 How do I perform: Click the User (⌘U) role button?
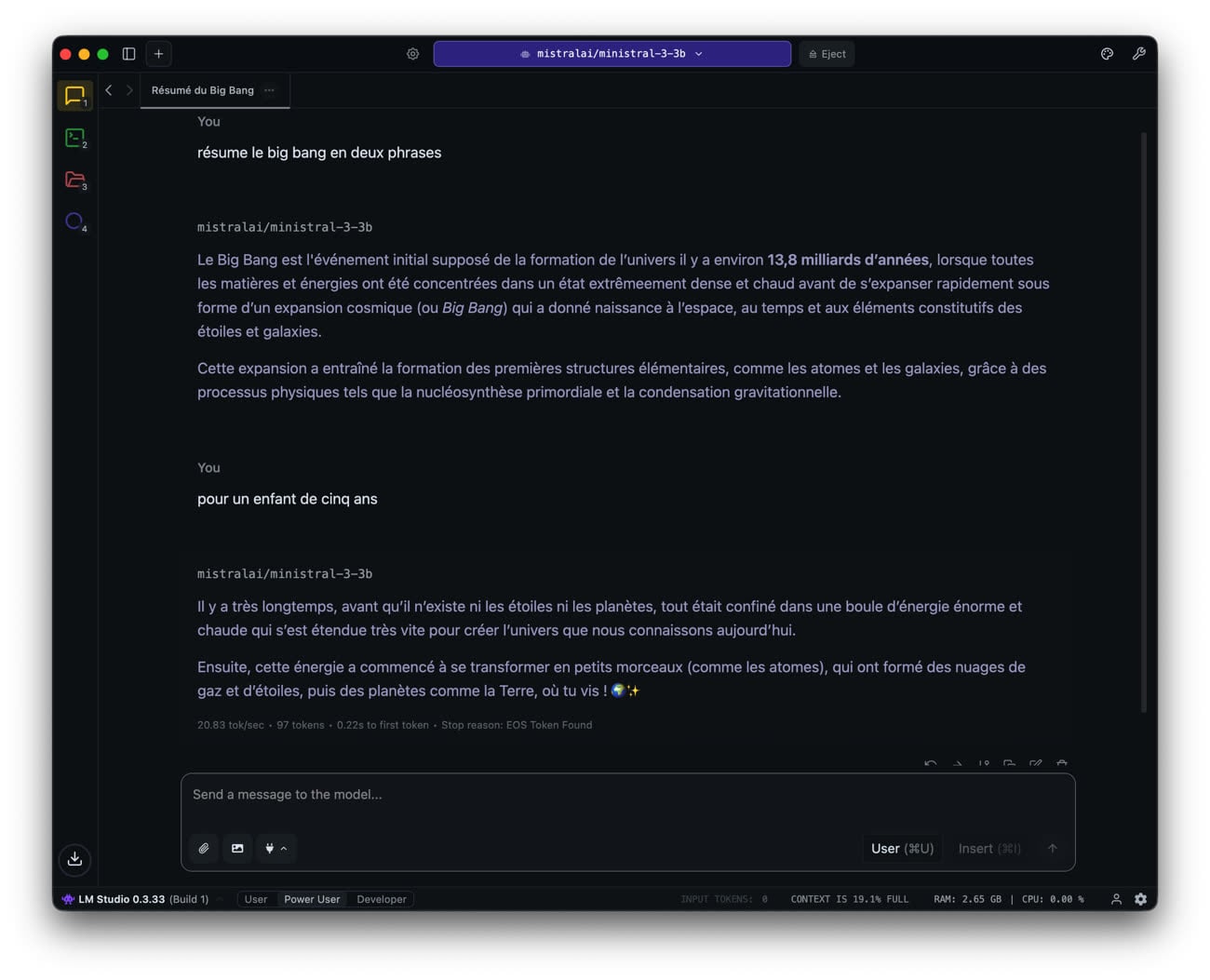[902, 848]
